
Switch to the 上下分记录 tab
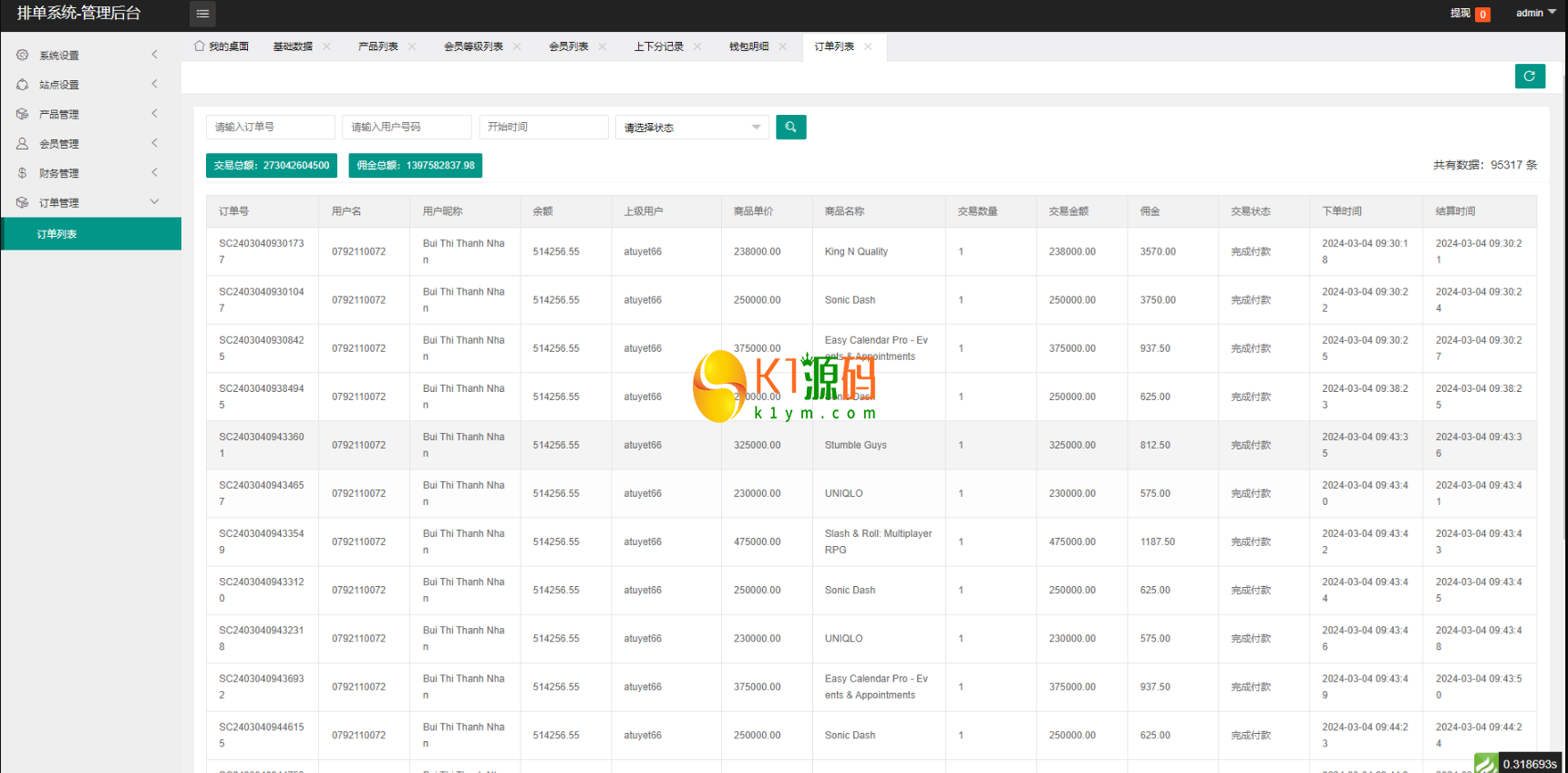point(658,46)
